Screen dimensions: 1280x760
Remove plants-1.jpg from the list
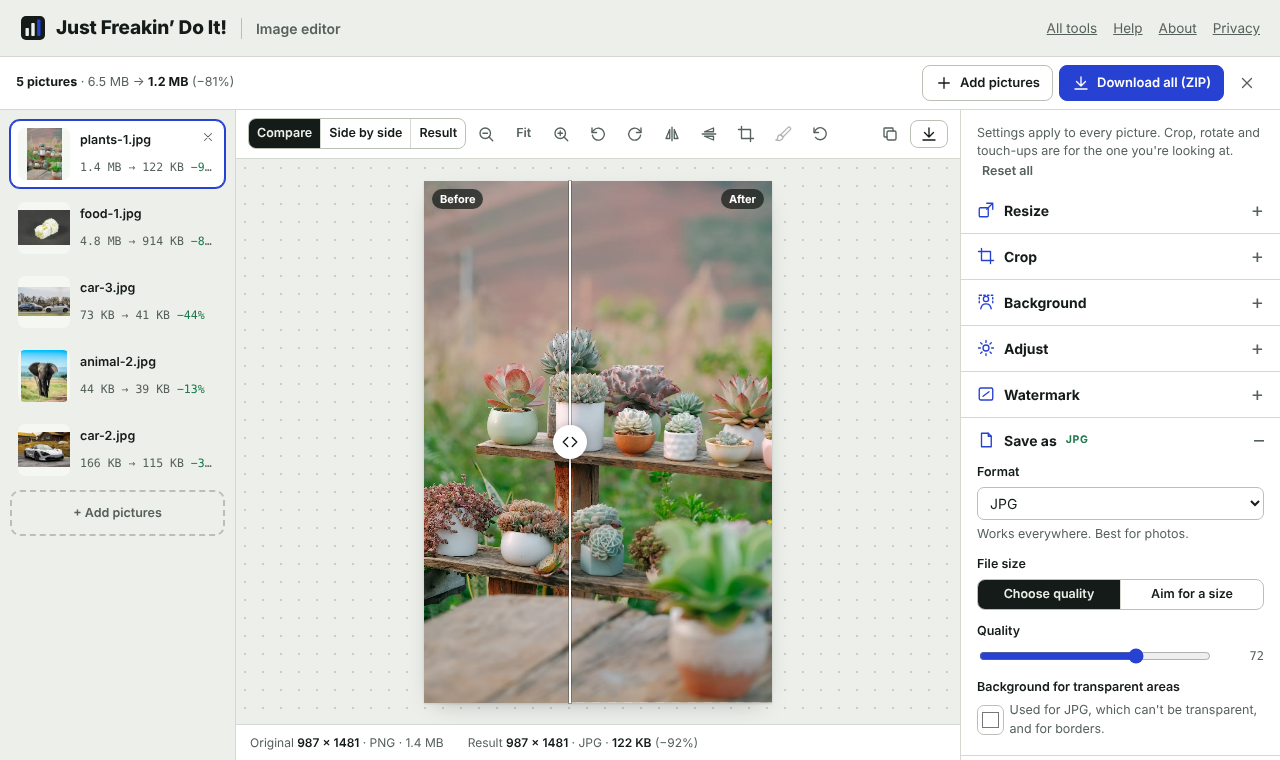tap(208, 137)
